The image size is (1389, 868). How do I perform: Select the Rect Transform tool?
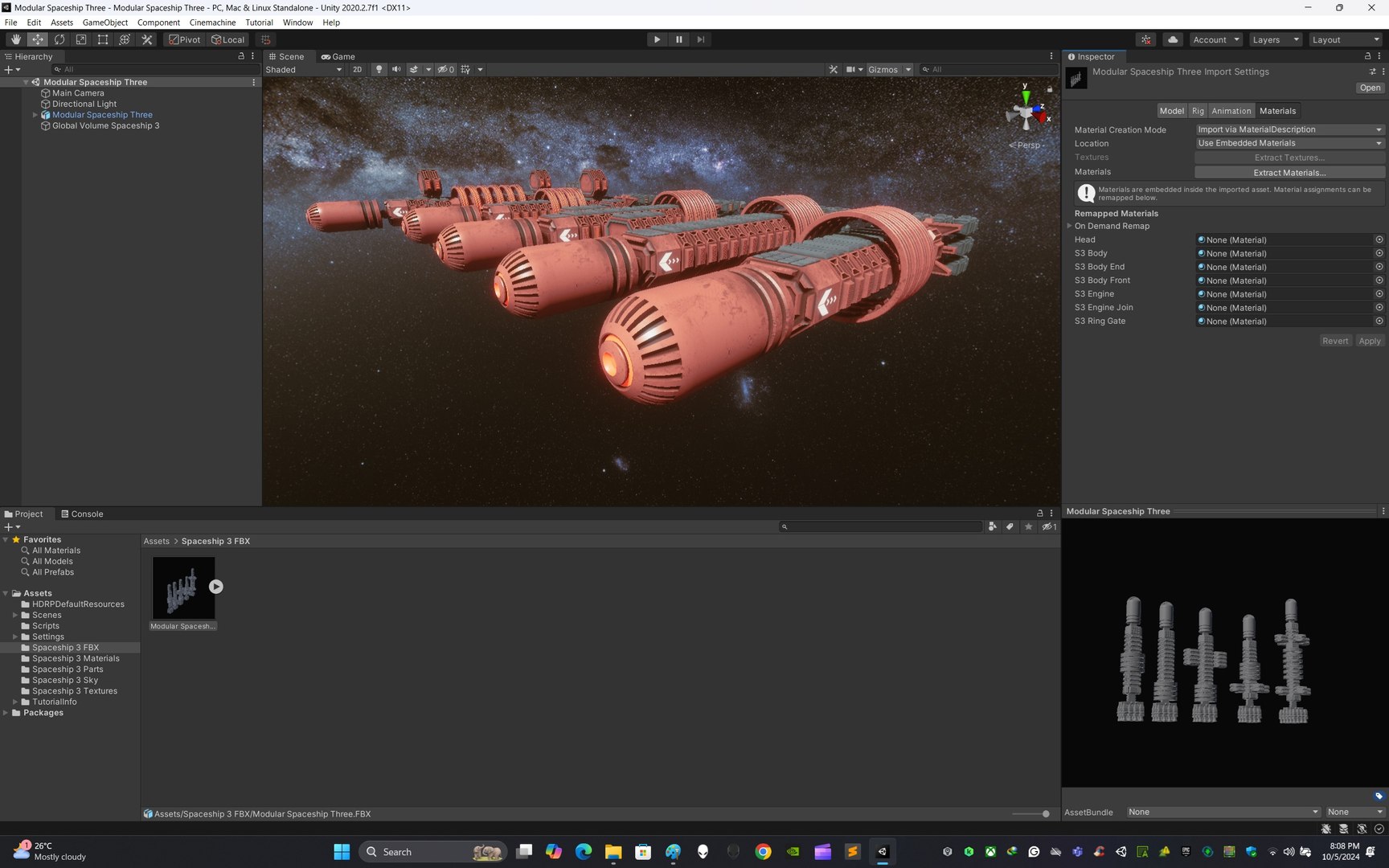(103, 39)
